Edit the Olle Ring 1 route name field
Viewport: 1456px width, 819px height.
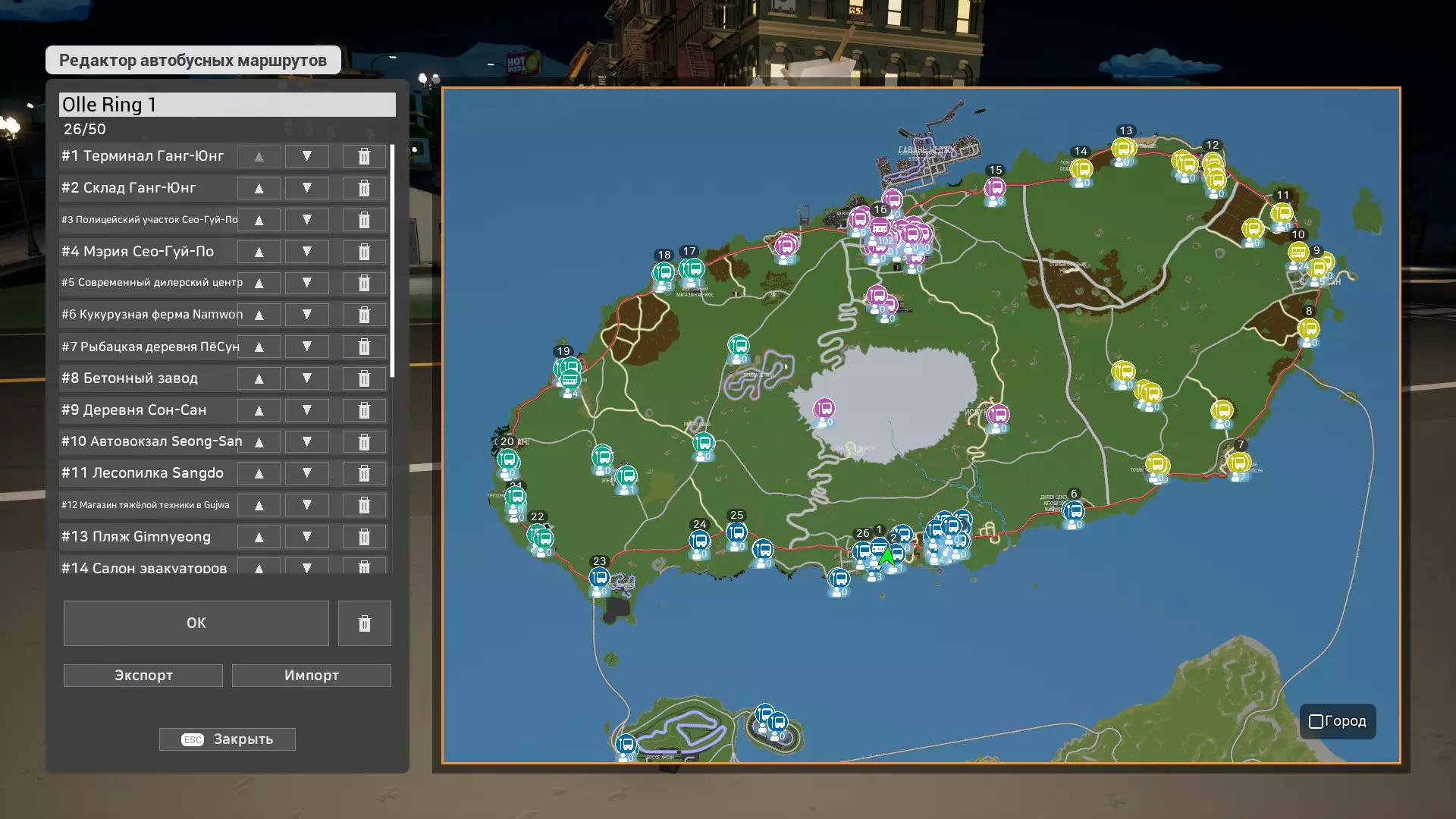tap(227, 105)
